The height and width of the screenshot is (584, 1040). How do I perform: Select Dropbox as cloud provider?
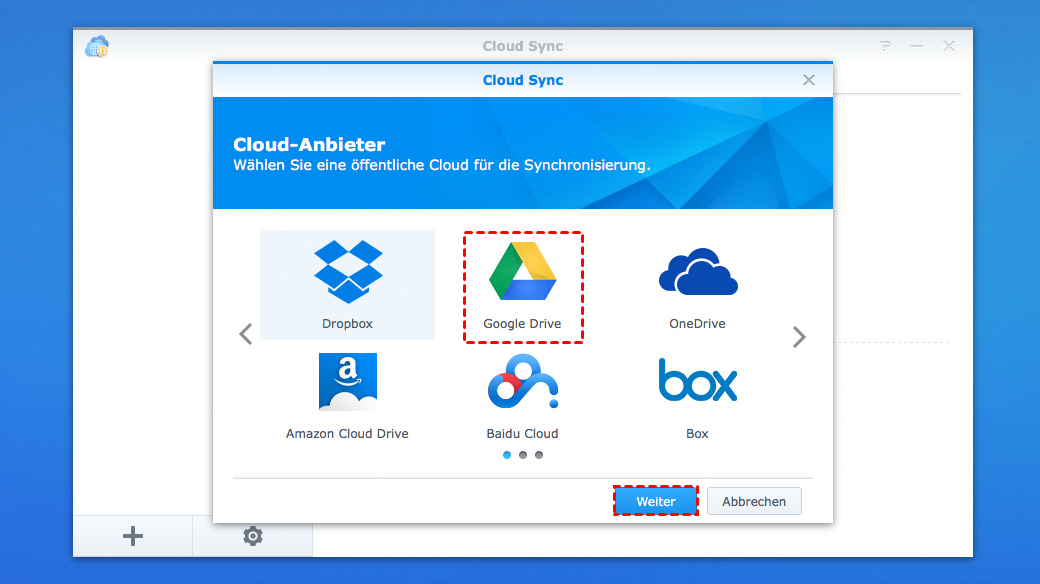pos(348,285)
